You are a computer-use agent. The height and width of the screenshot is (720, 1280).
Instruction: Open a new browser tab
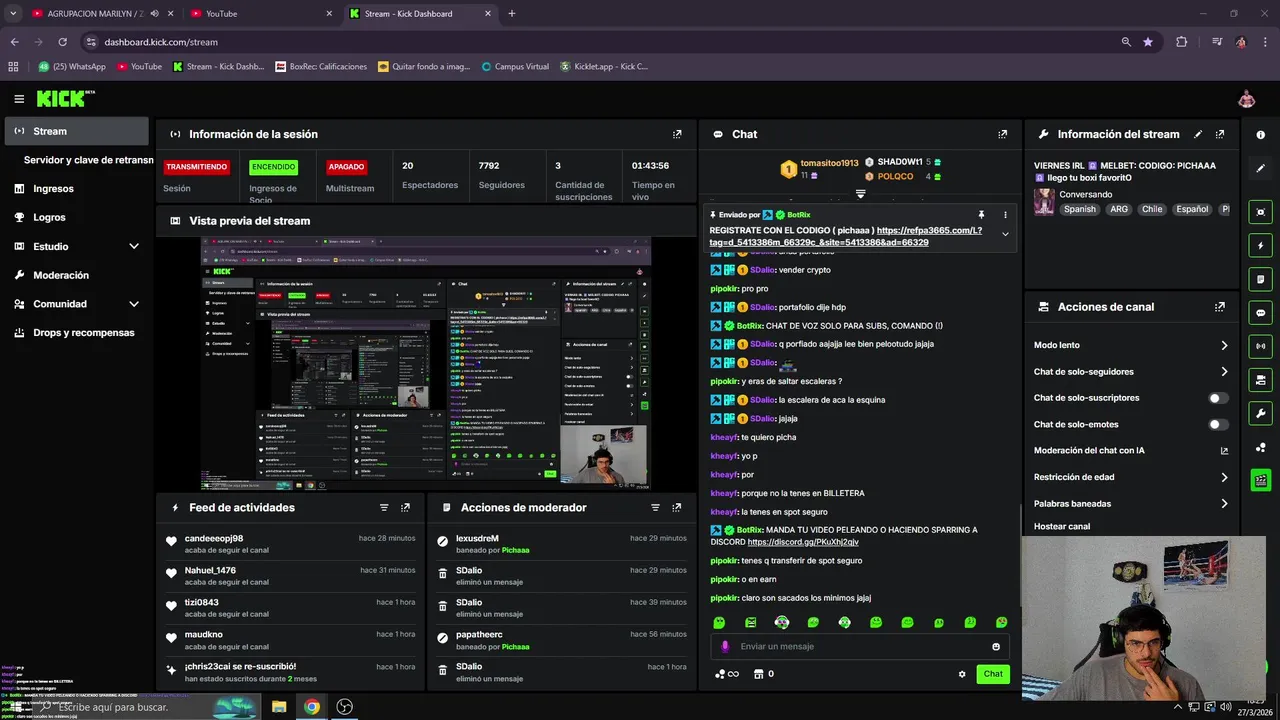coord(512,14)
